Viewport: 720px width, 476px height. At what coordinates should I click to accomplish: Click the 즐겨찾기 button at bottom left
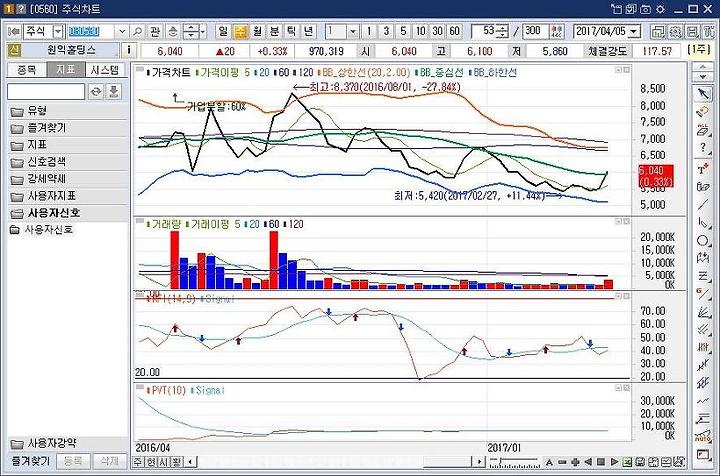[x=31, y=461]
